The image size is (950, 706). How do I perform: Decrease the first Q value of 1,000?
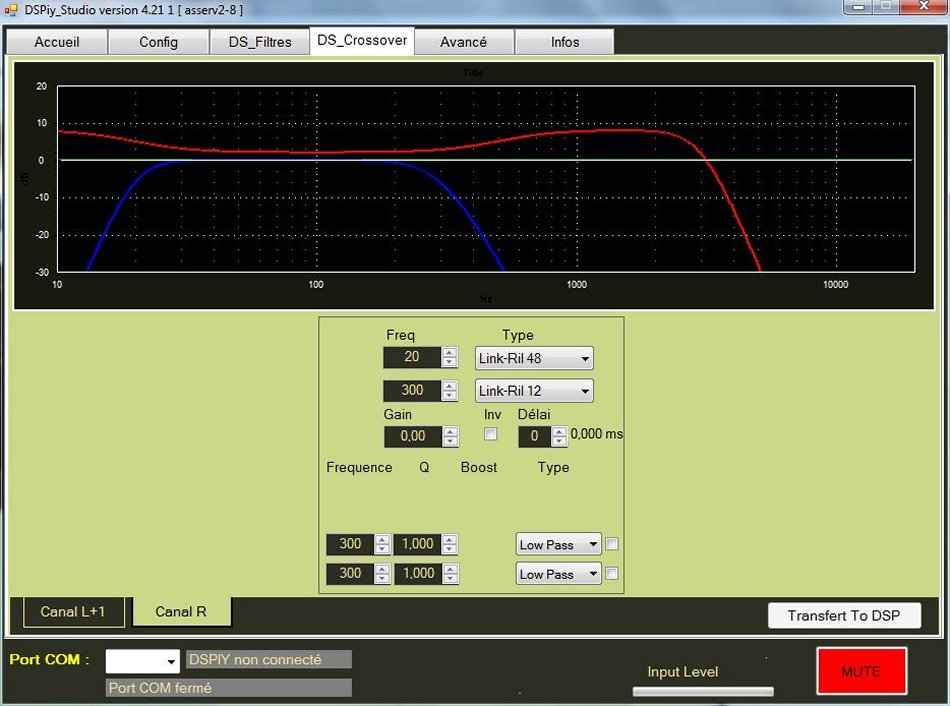pos(450,549)
